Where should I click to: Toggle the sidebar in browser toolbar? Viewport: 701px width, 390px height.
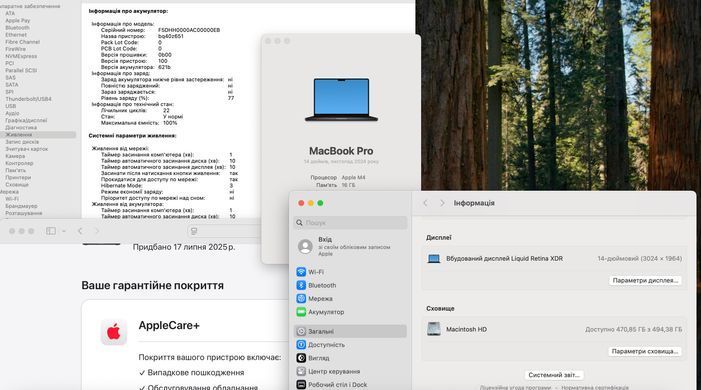pos(51,231)
